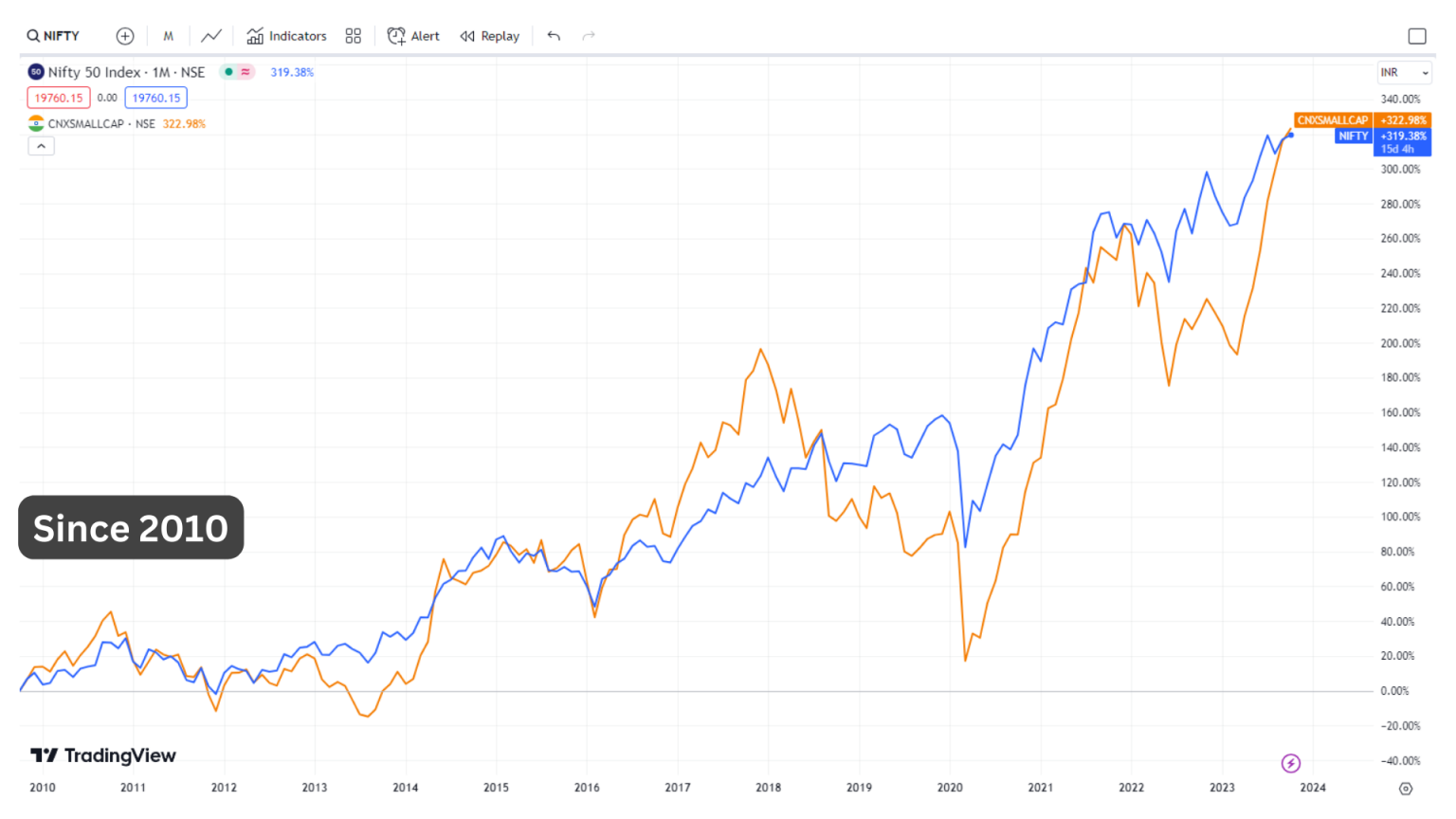Viewport: 1456px width, 819px height.
Task: Open the INR currency dropdown
Action: pyautogui.click(x=1404, y=71)
